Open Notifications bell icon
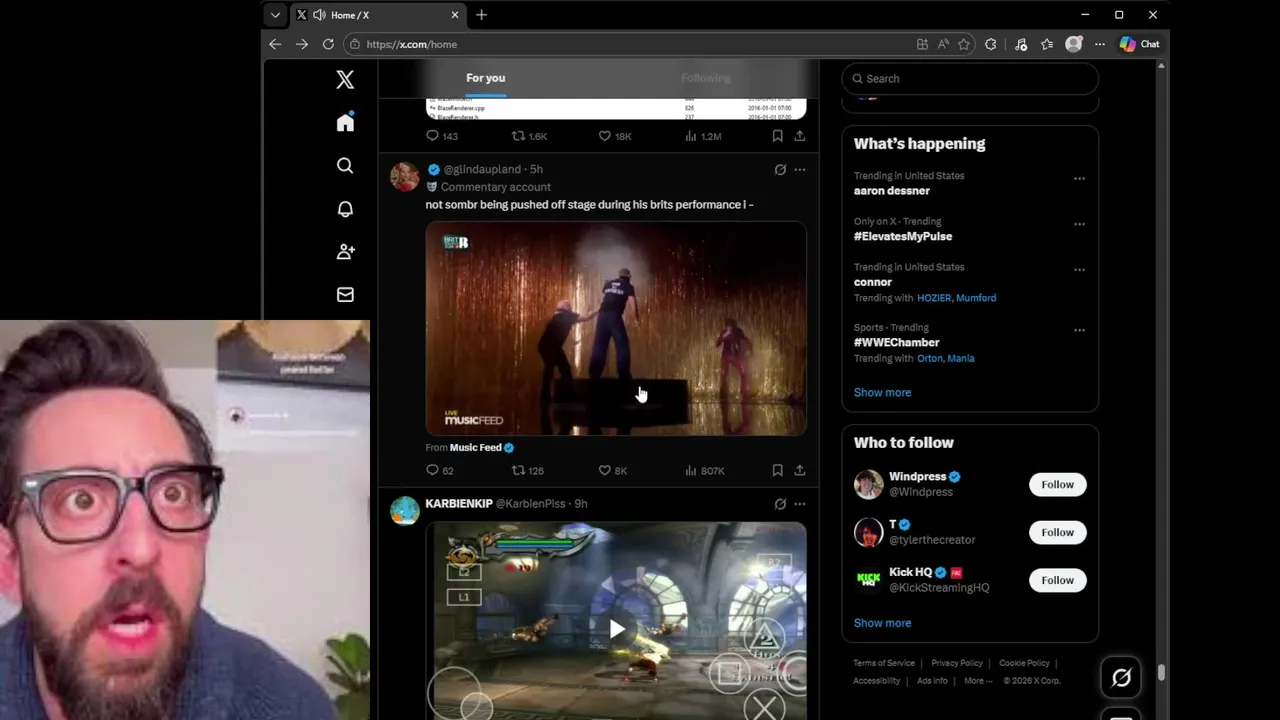The height and width of the screenshot is (720, 1280). [x=345, y=209]
